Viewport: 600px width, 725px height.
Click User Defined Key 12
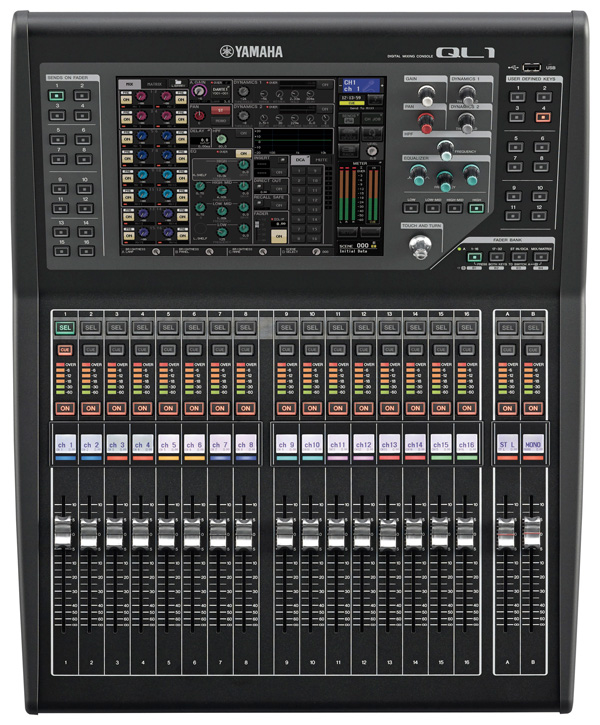click(539, 215)
